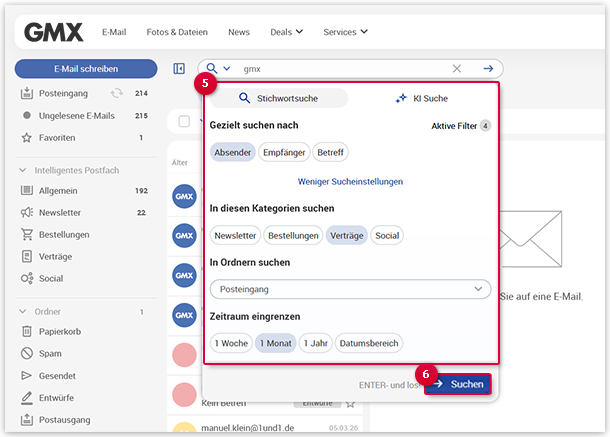This screenshot has height=437, width=610.
Task: Refresh Posteingang with sync icon
Action: 116,93
